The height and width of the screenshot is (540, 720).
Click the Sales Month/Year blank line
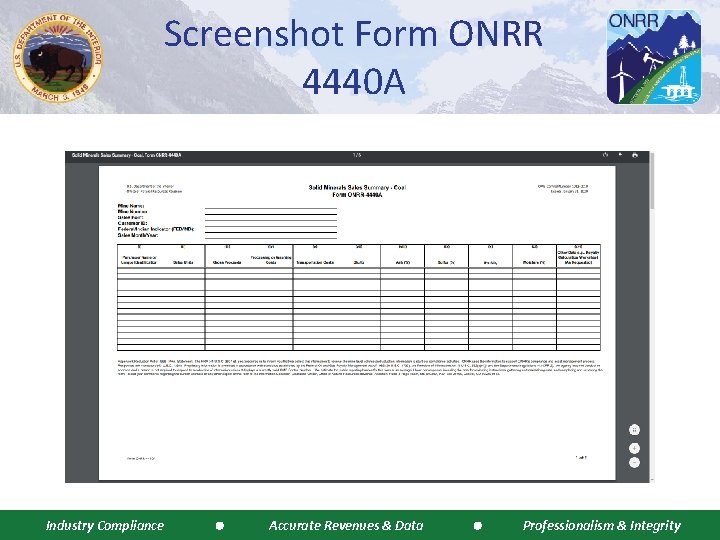point(270,238)
